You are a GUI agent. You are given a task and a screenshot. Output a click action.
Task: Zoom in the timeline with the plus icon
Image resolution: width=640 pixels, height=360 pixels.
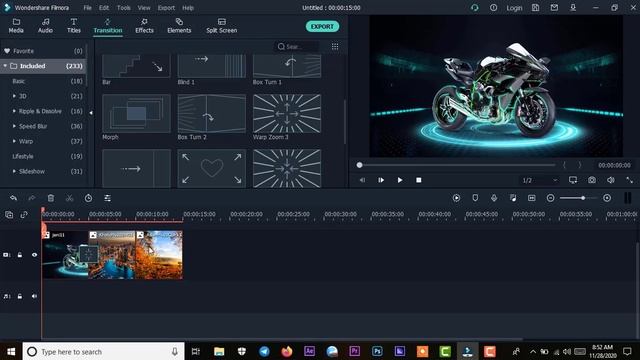point(607,198)
